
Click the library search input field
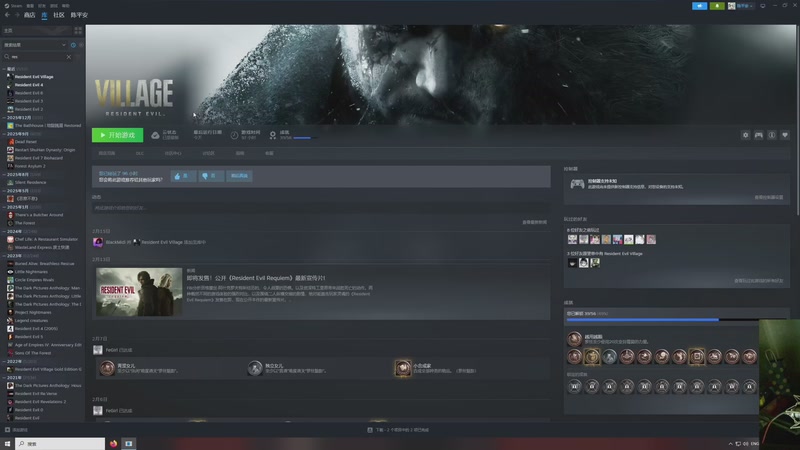(38, 57)
